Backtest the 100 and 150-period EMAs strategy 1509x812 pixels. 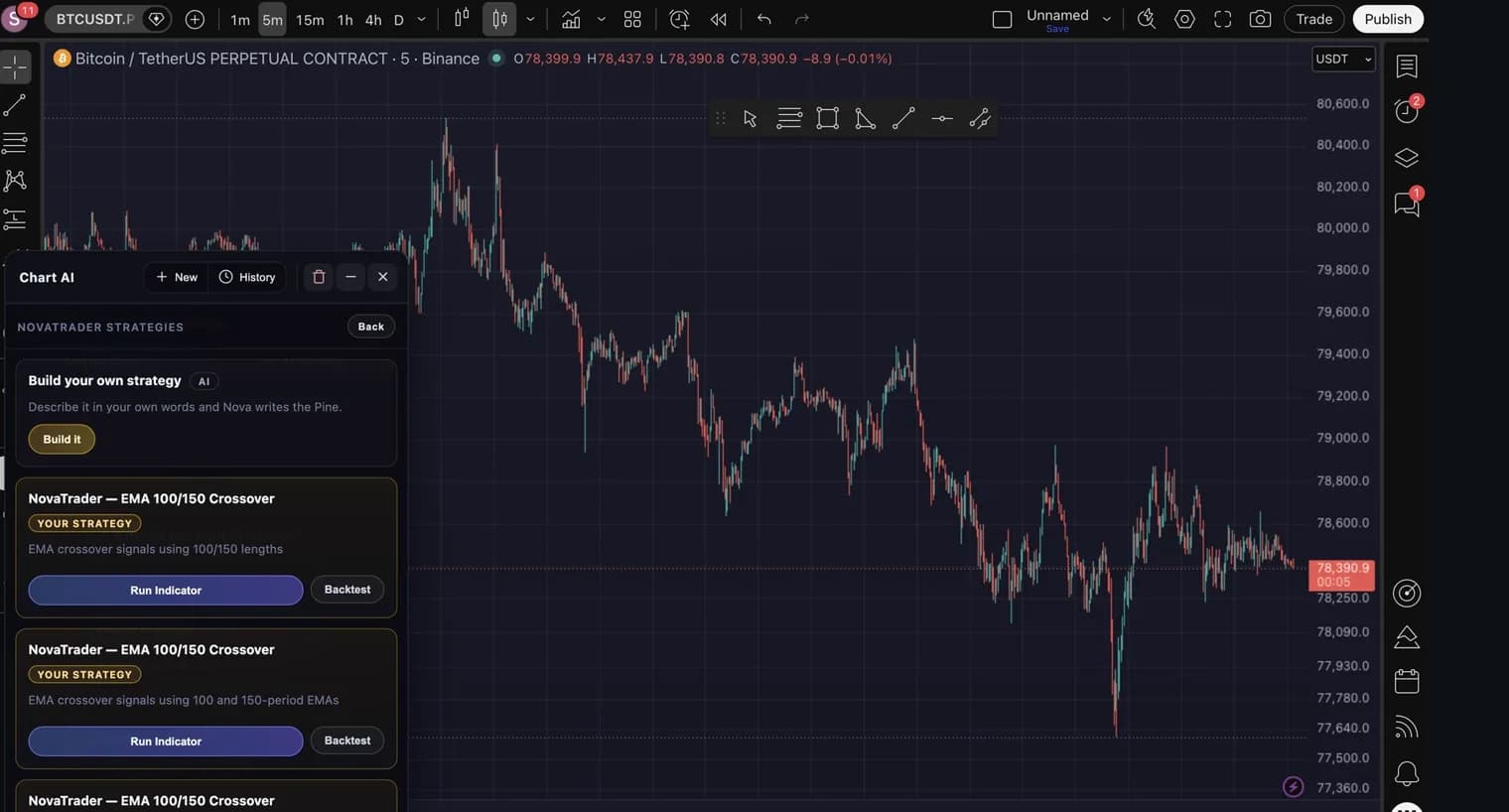347,741
